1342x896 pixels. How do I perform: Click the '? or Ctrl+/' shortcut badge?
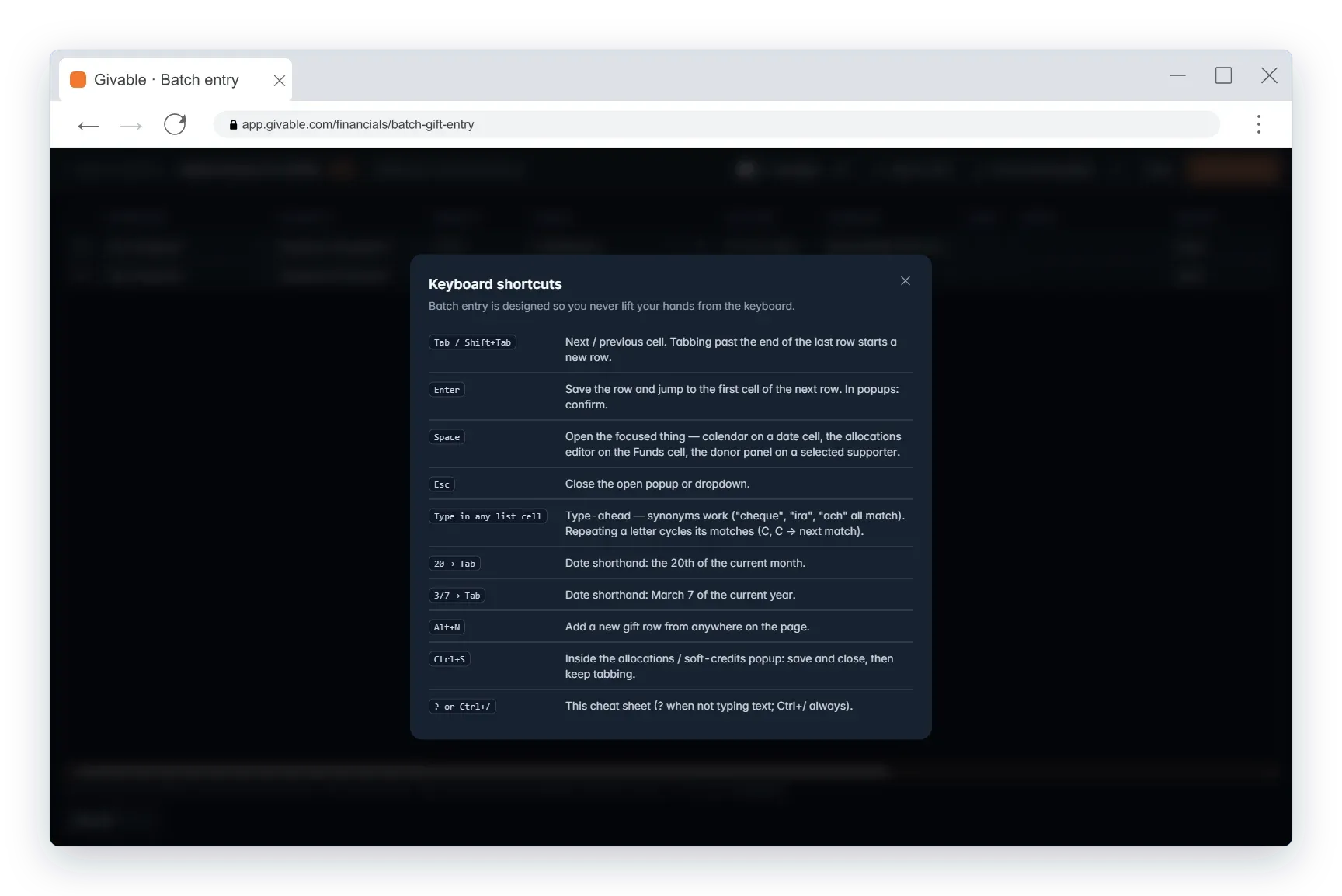tap(462, 707)
